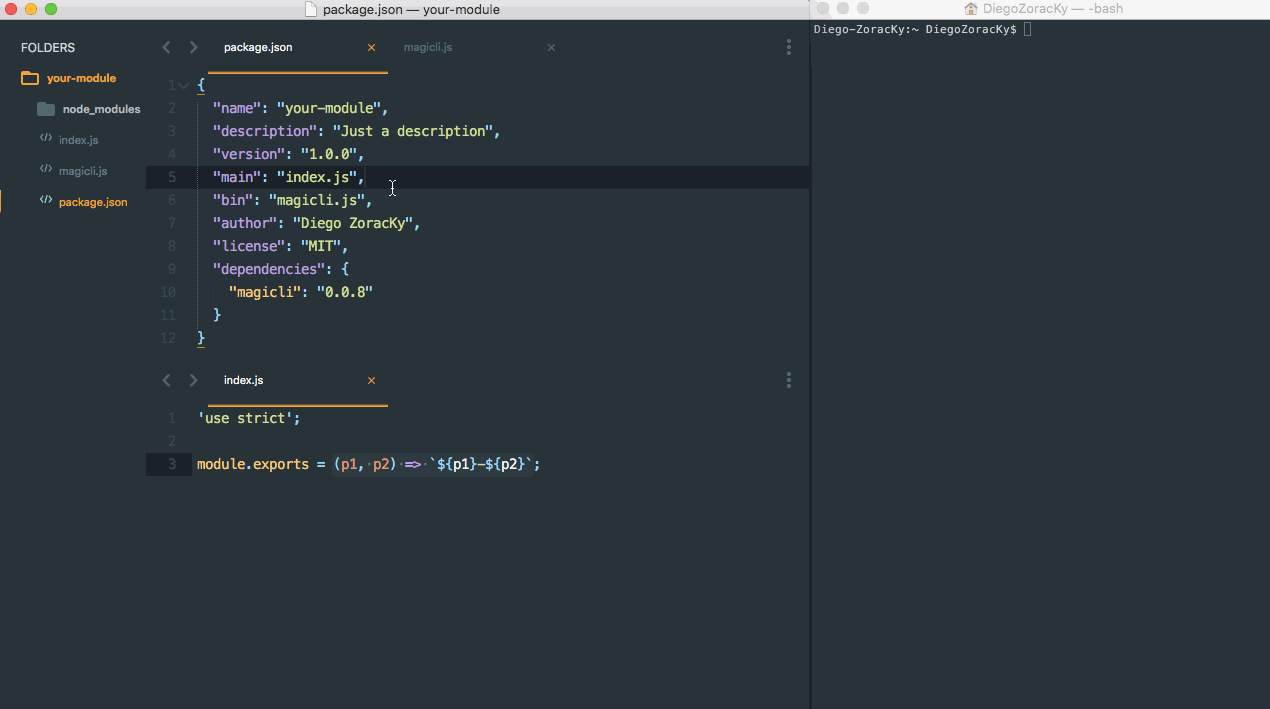Image resolution: width=1270 pixels, height=709 pixels.
Task: Click the back navigation arrow in top tab bar
Action: 166,46
